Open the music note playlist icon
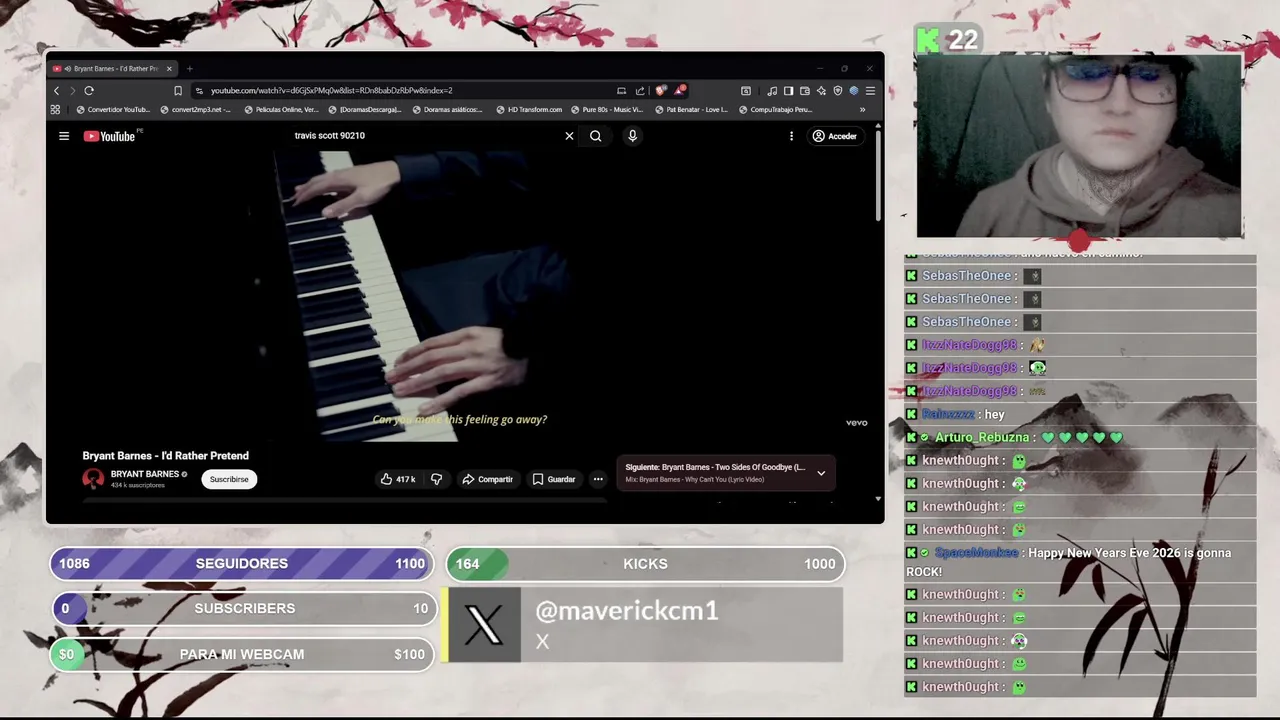The height and width of the screenshot is (720, 1280). coord(772,90)
